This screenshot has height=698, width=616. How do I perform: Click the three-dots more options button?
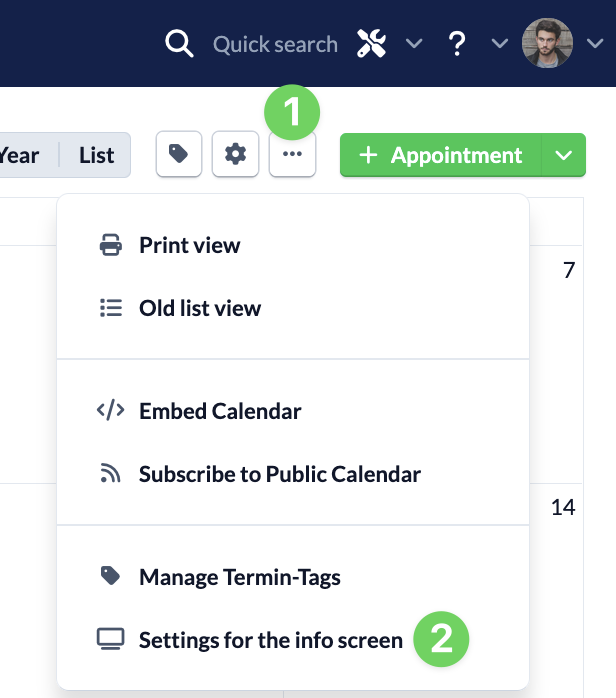point(292,155)
